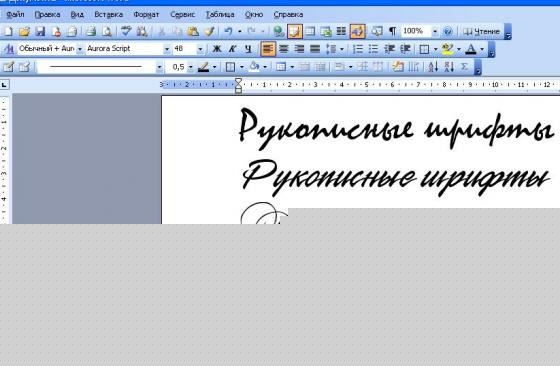
Task: Sort table ascending
Action: click(x=433, y=67)
